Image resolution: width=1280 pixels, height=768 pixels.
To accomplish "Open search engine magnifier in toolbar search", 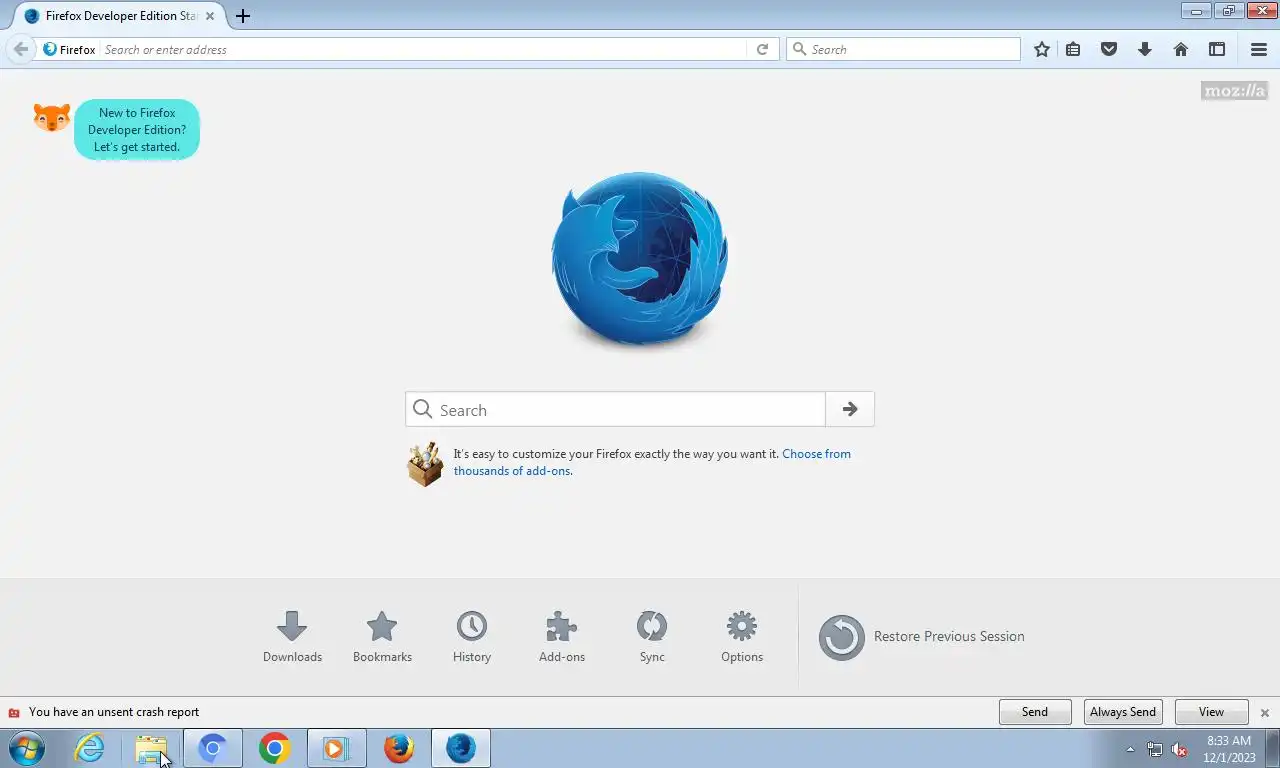I will pos(798,49).
